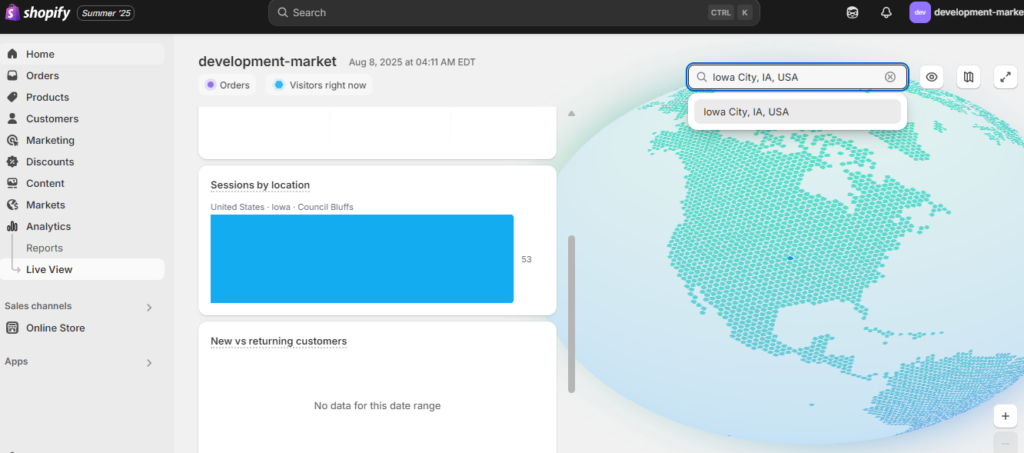Click the panel scroll up arrow
The image size is (1024, 453).
coord(571,114)
